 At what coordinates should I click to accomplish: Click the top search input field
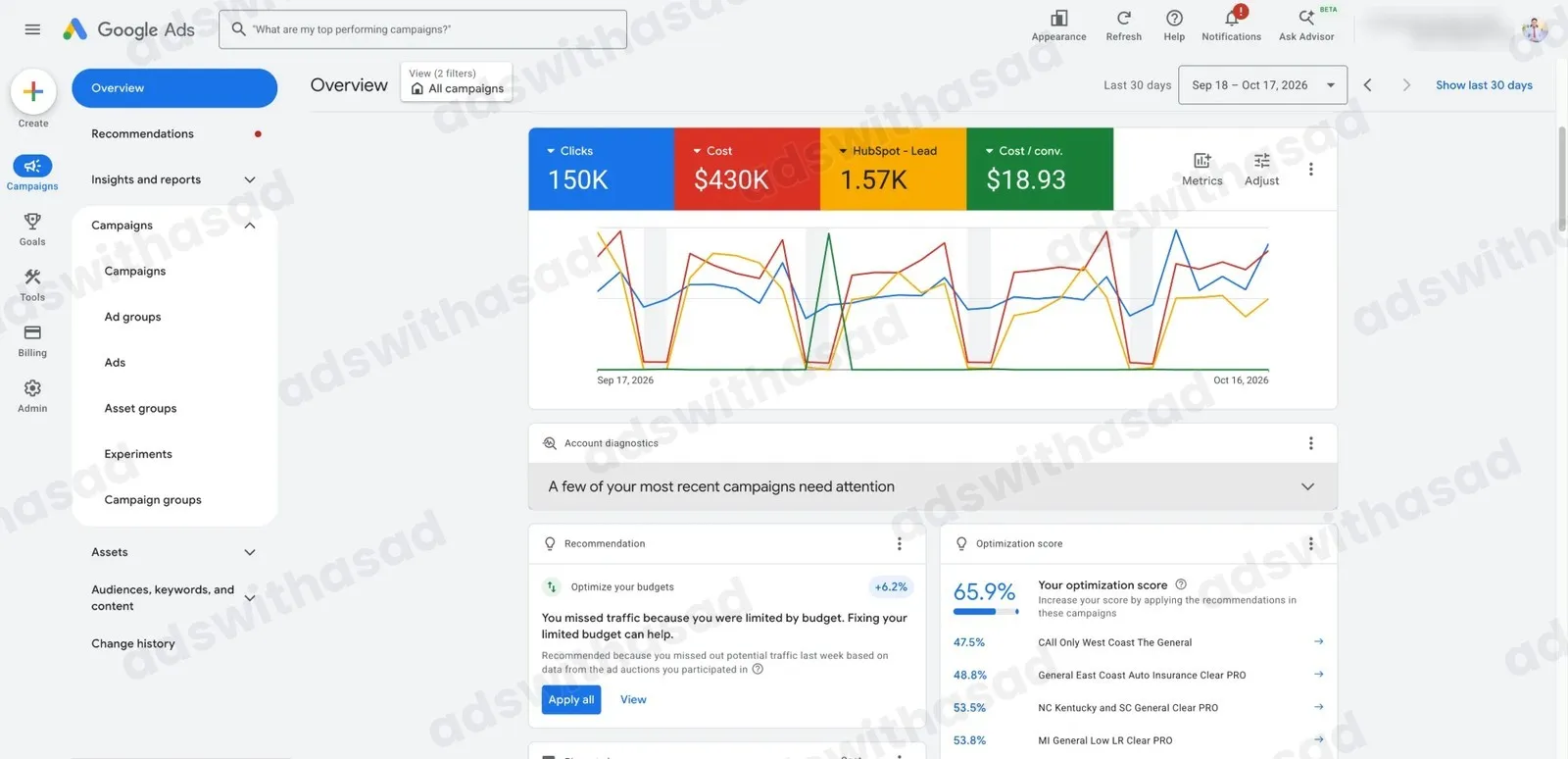tap(422, 29)
